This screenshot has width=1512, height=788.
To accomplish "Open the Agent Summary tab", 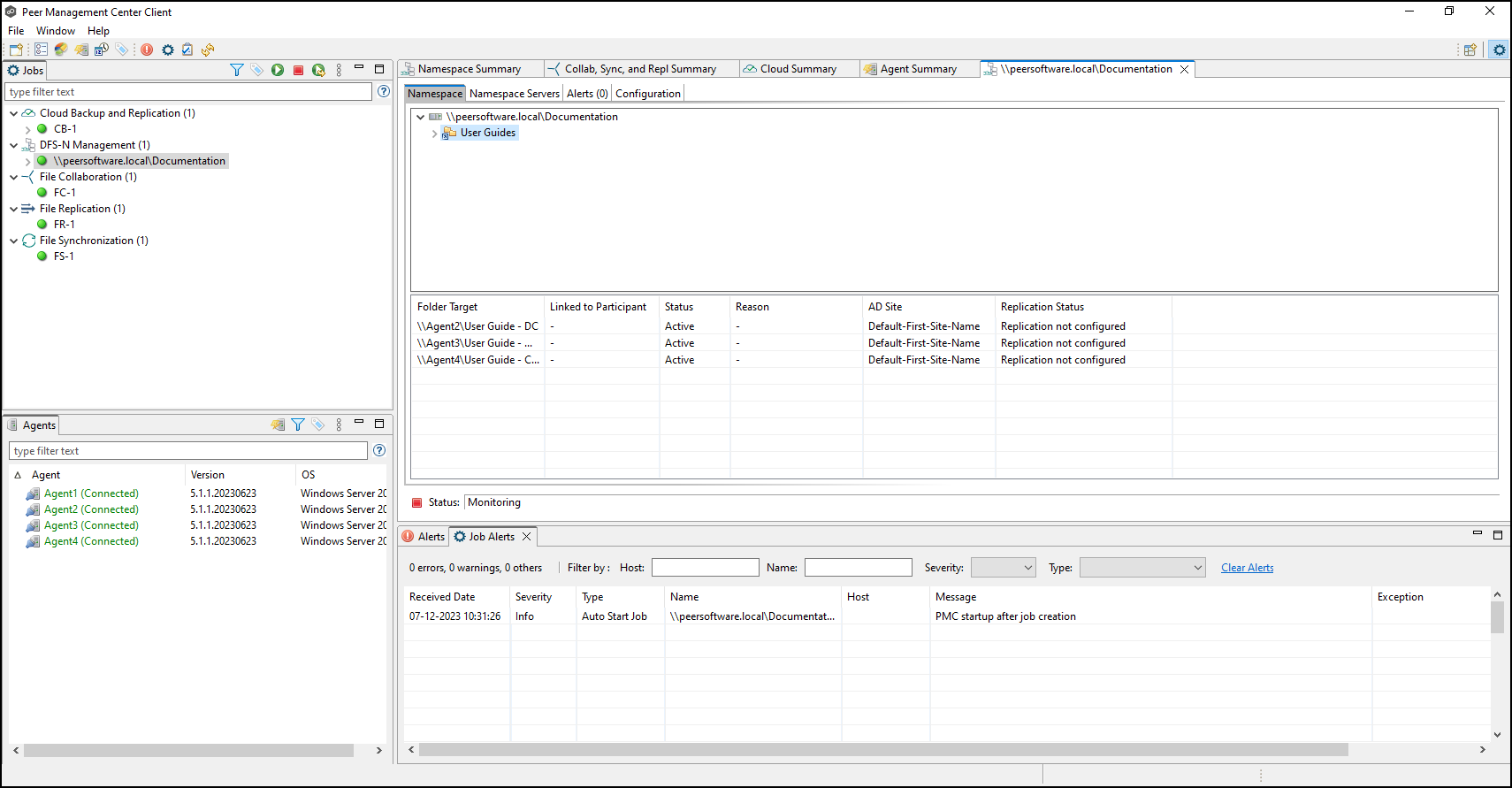I will pos(917,69).
